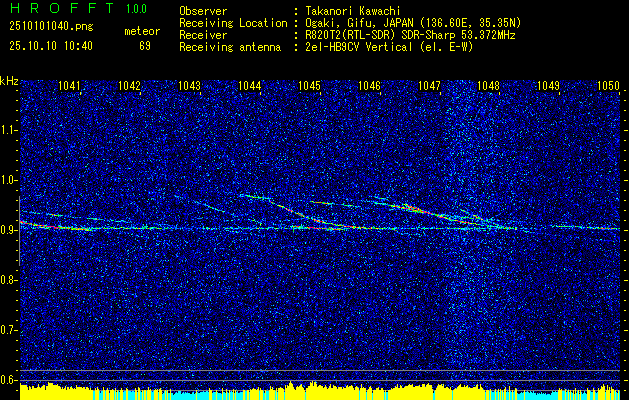Click time marker 1049
This screenshot has height=400, width=629.
548,86
